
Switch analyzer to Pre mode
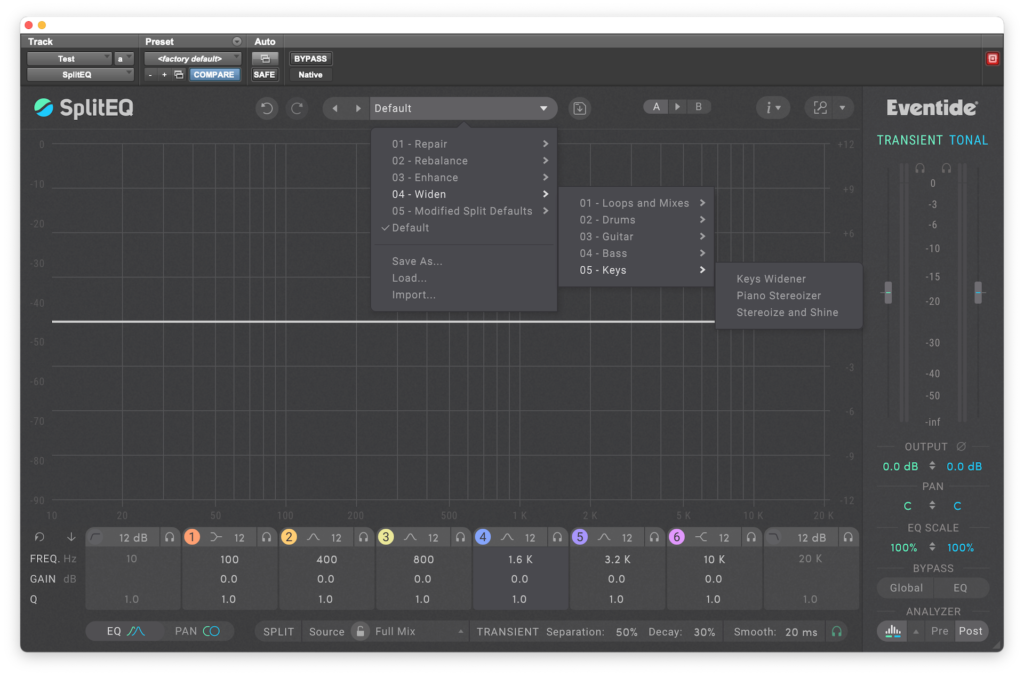coord(940,632)
